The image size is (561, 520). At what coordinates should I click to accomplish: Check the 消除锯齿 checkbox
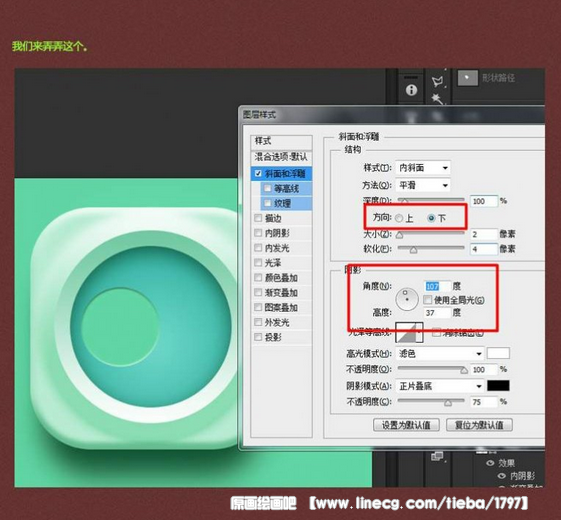tap(436, 332)
